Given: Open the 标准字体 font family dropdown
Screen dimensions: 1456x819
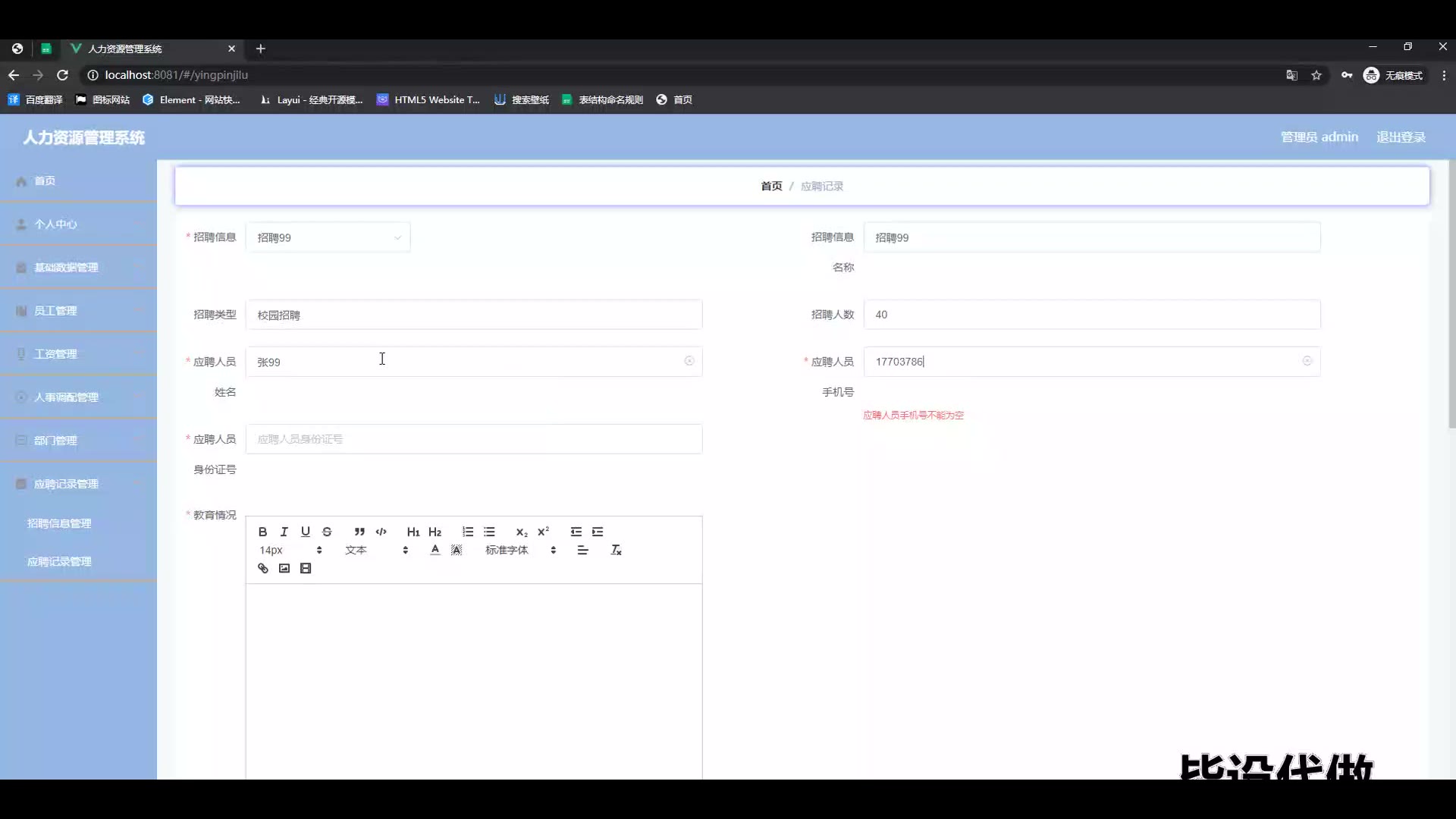Looking at the screenshot, I should coord(520,550).
